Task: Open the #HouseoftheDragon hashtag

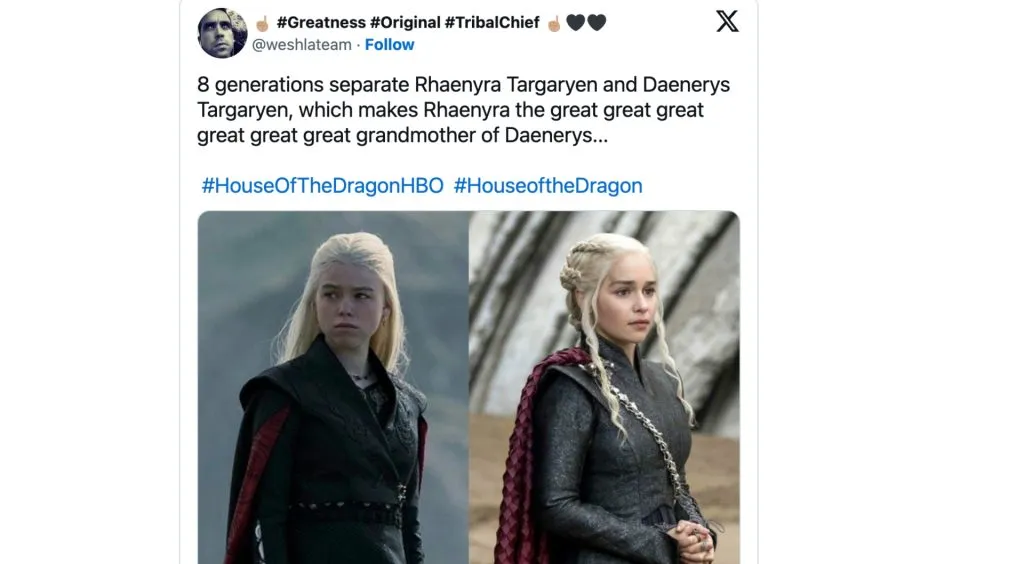Action: [548, 185]
